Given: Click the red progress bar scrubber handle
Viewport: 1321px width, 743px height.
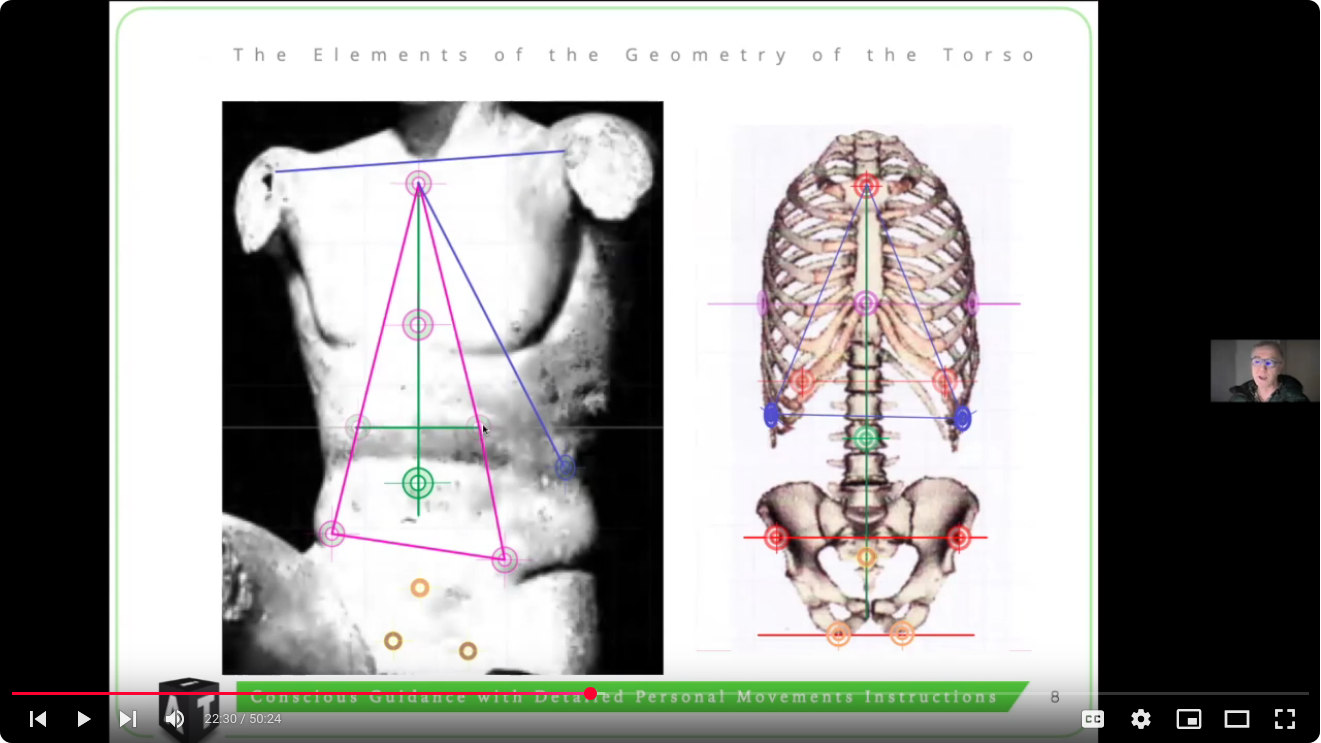Looking at the screenshot, I should click(x=590, y=693).
